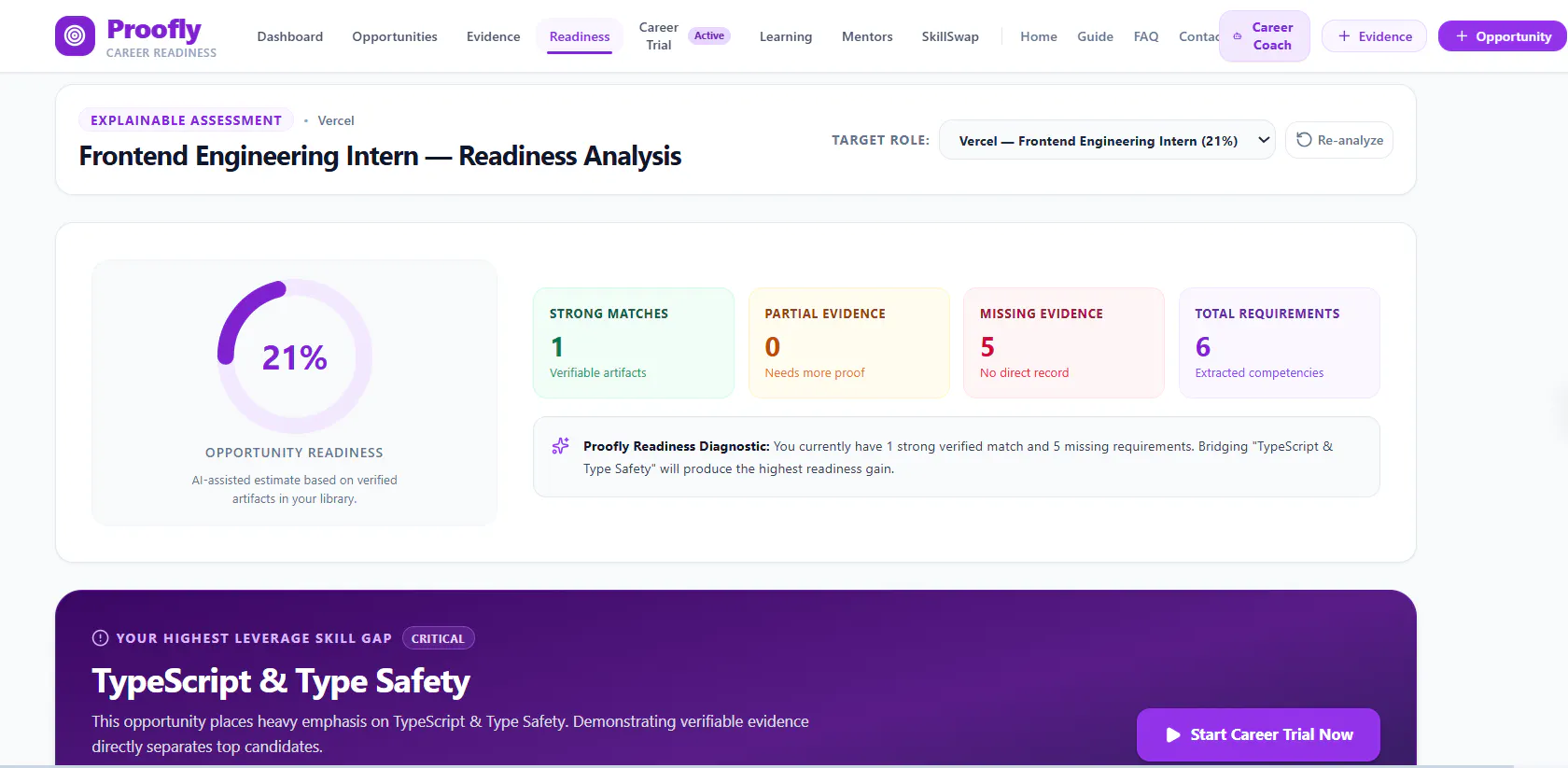Expand the target role dropdown chevron
This screenshot has height=768, width=1568.
coord(1263,140)
